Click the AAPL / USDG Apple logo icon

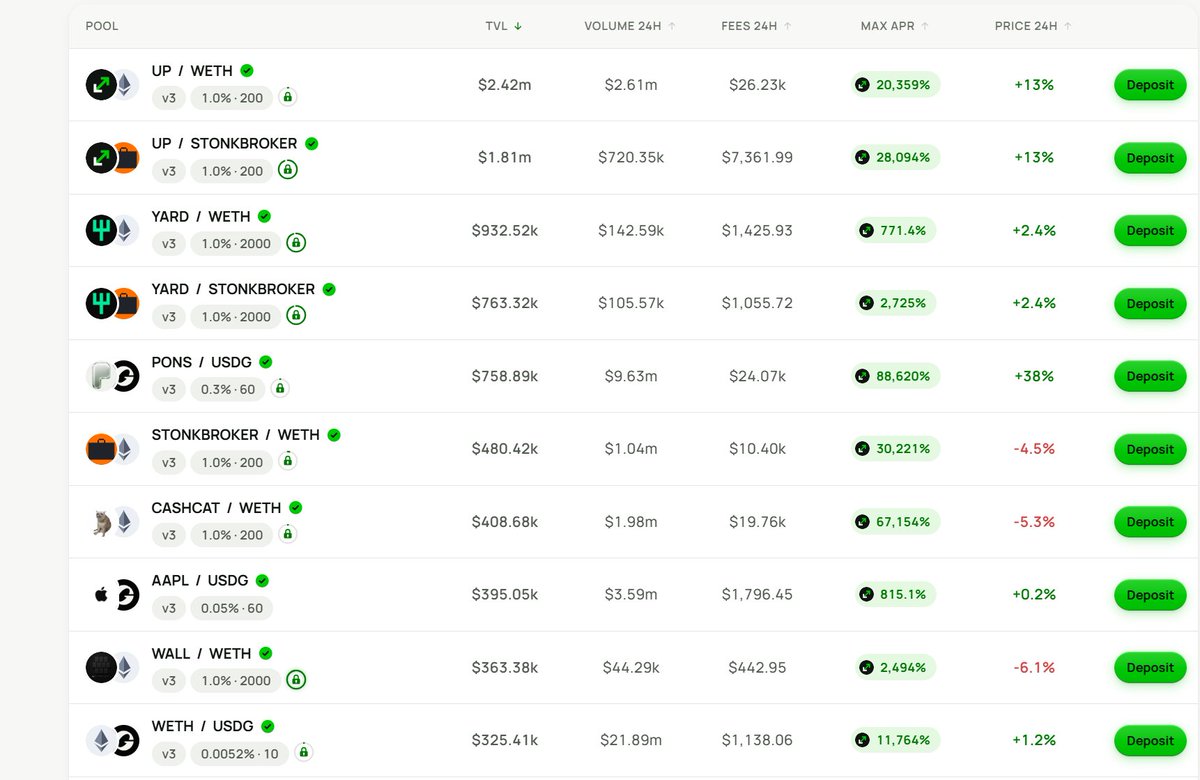click(x=101, y=595)
